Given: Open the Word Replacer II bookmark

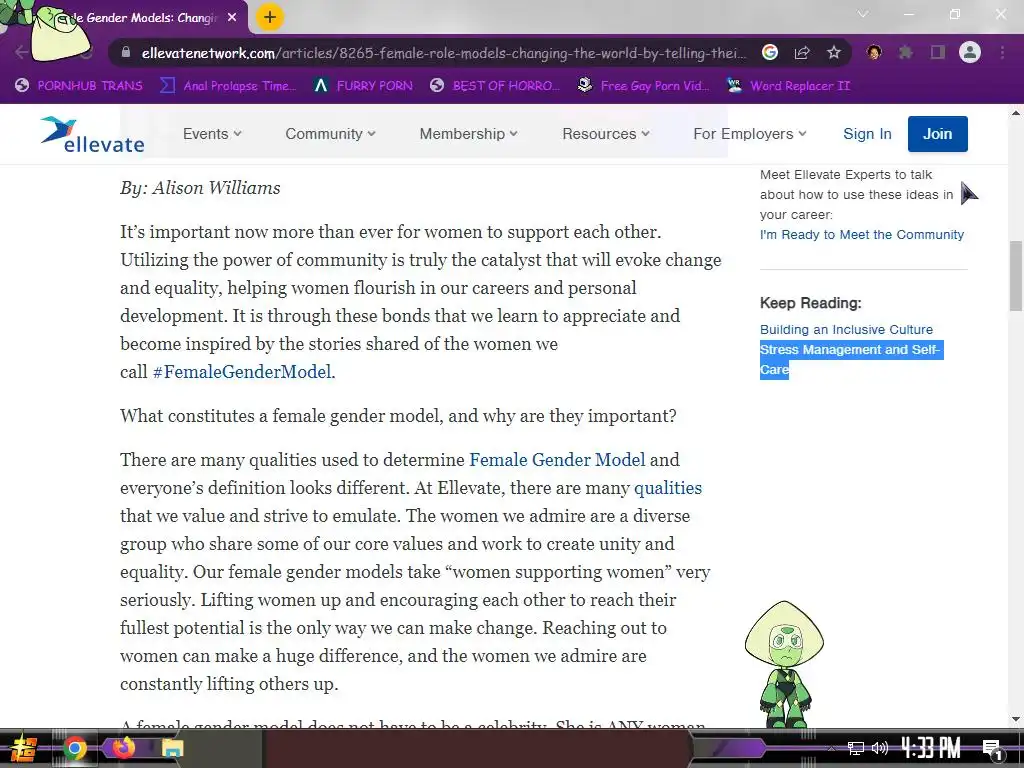Looking at the screenshot, I should pos(788,86).
